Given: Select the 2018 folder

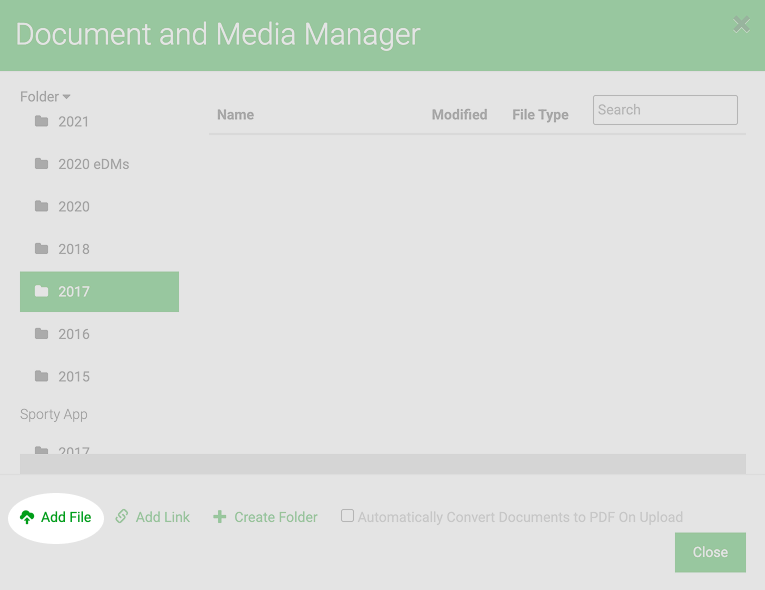Looking at the screenshot, I should coord(74,249).
